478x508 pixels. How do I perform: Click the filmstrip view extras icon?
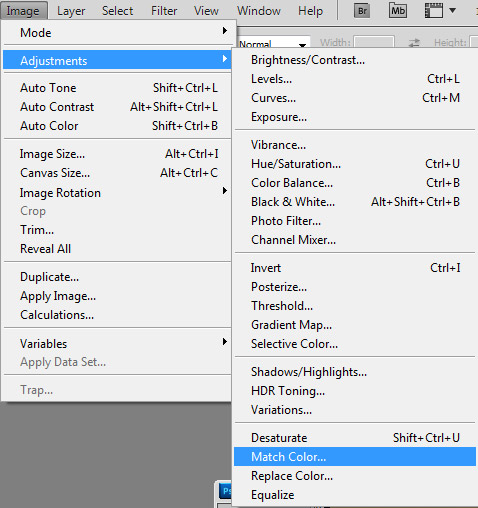pyautogui.click(x=434, y=11)
